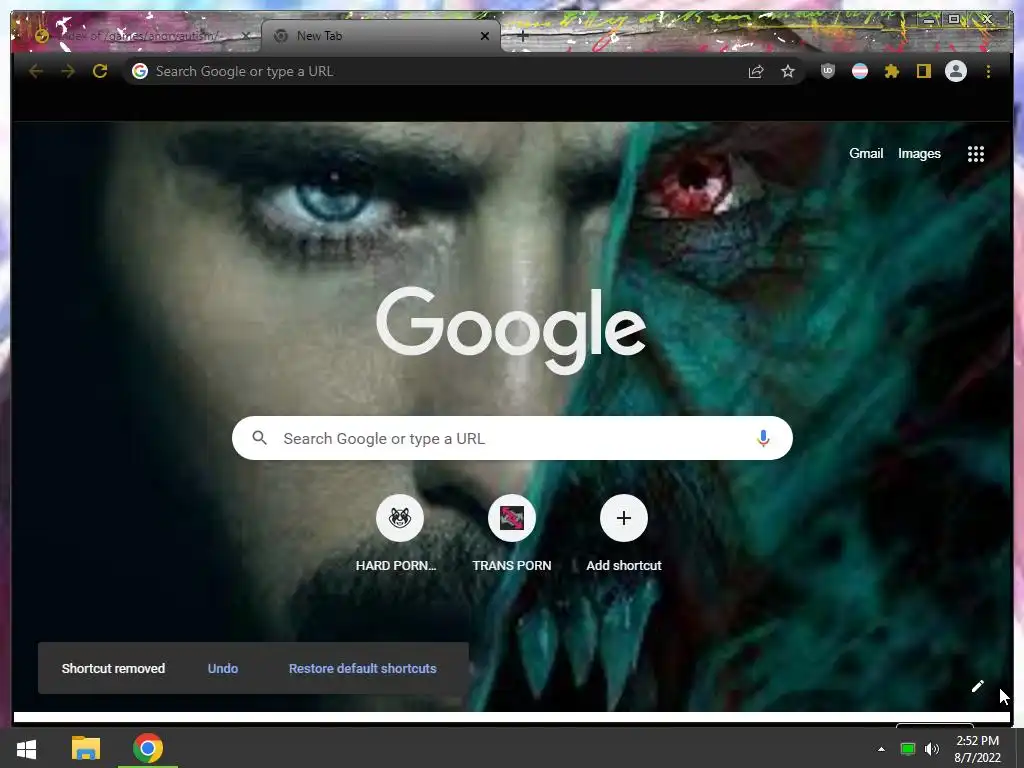This screenshot has height=768, width=1024.
Task: Click the Google search box
Action: point(512,438)
